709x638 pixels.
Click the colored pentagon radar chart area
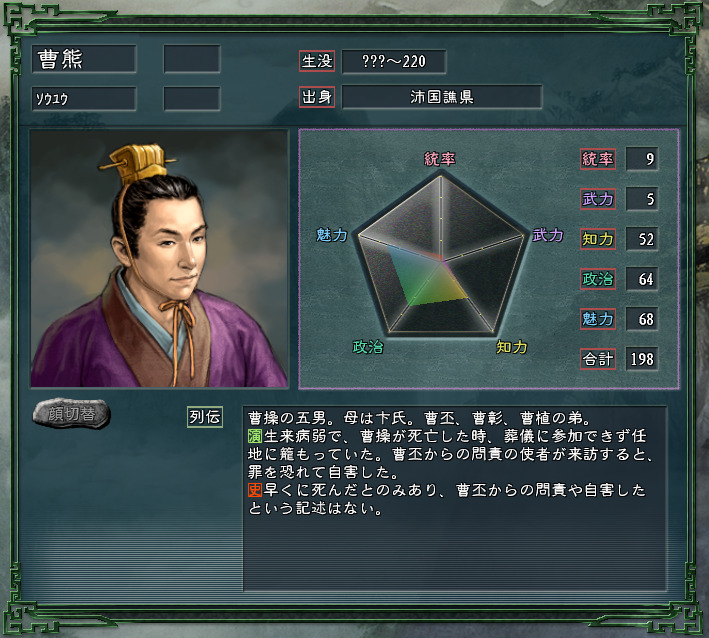coord(441,254)
